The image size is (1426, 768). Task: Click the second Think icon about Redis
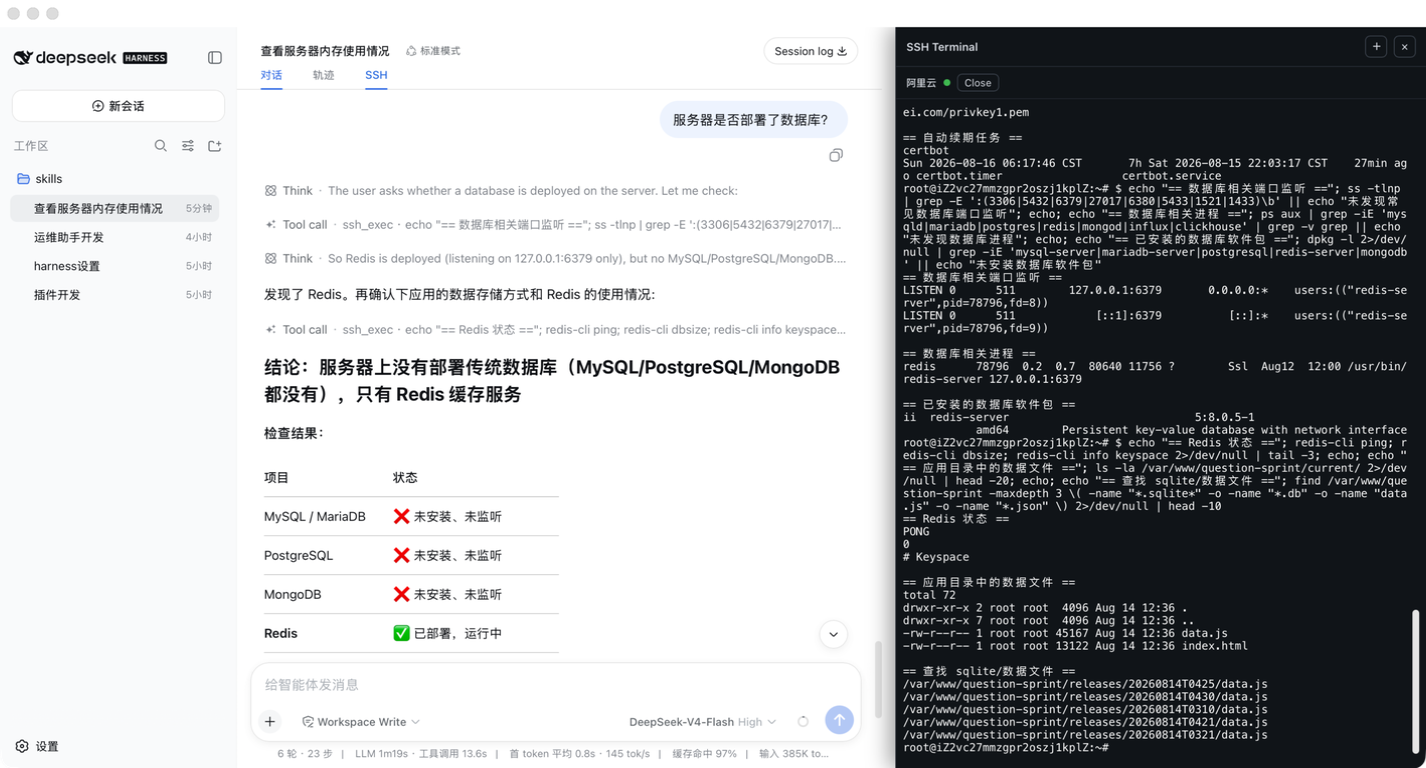click(x=271, y=258)
